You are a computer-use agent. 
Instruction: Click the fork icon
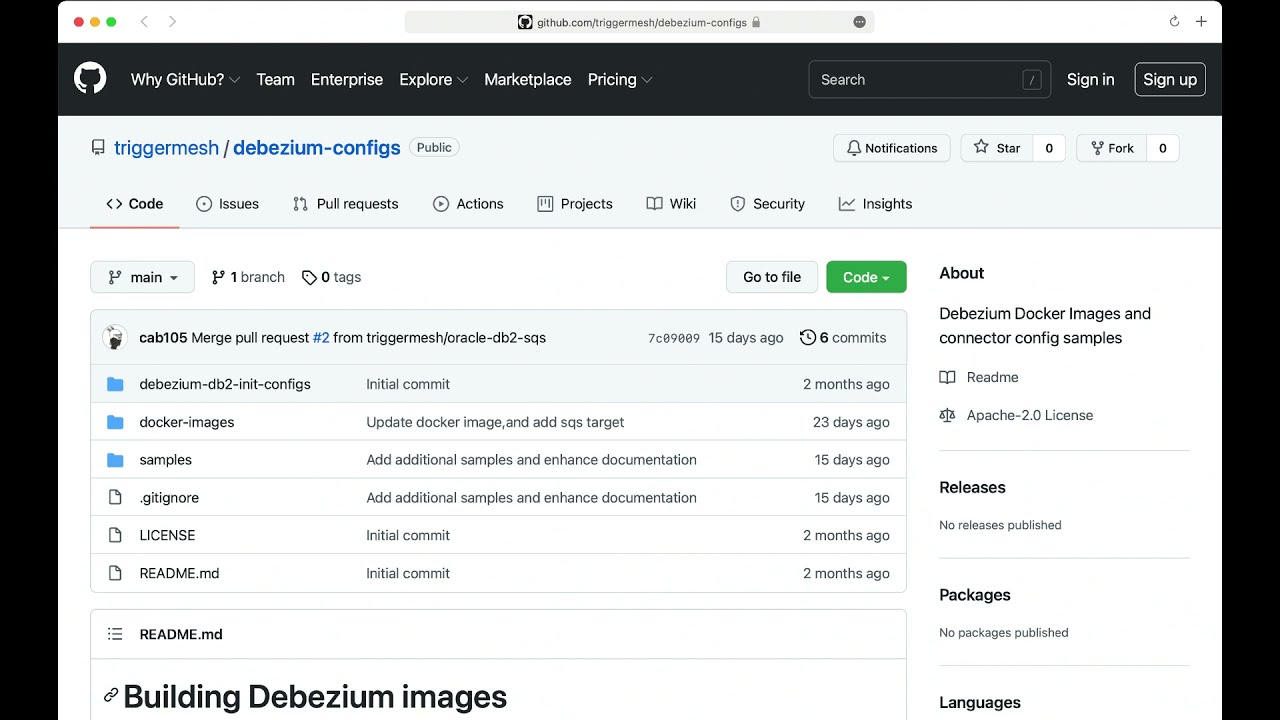1097,148
